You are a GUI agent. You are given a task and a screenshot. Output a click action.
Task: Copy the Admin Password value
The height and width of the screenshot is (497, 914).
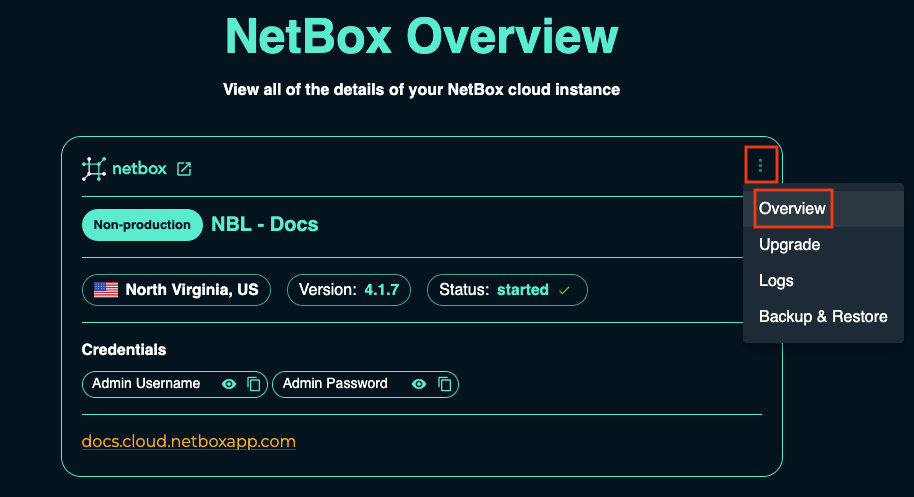(445, 384)
